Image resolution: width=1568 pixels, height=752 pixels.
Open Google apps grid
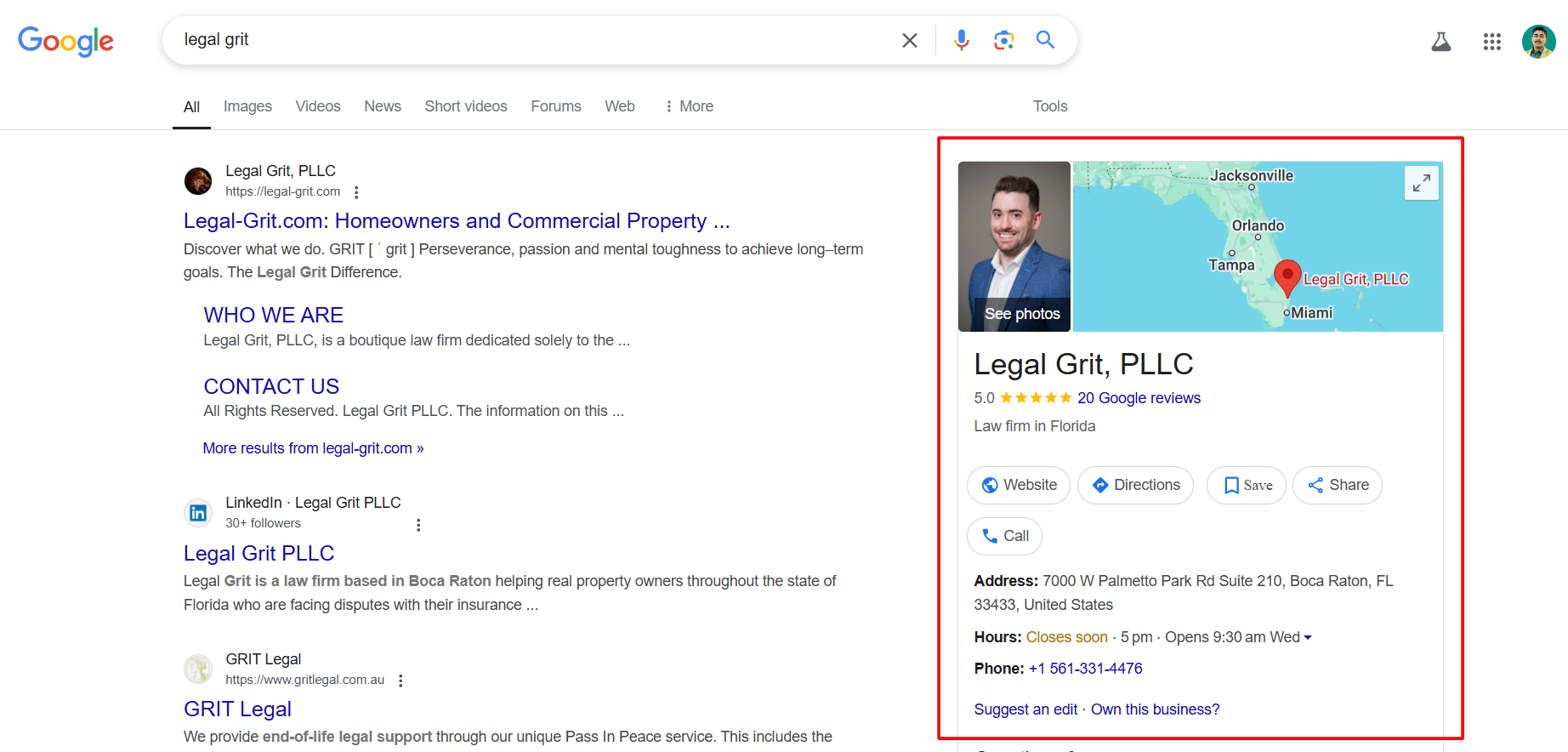click(1492, 41)
